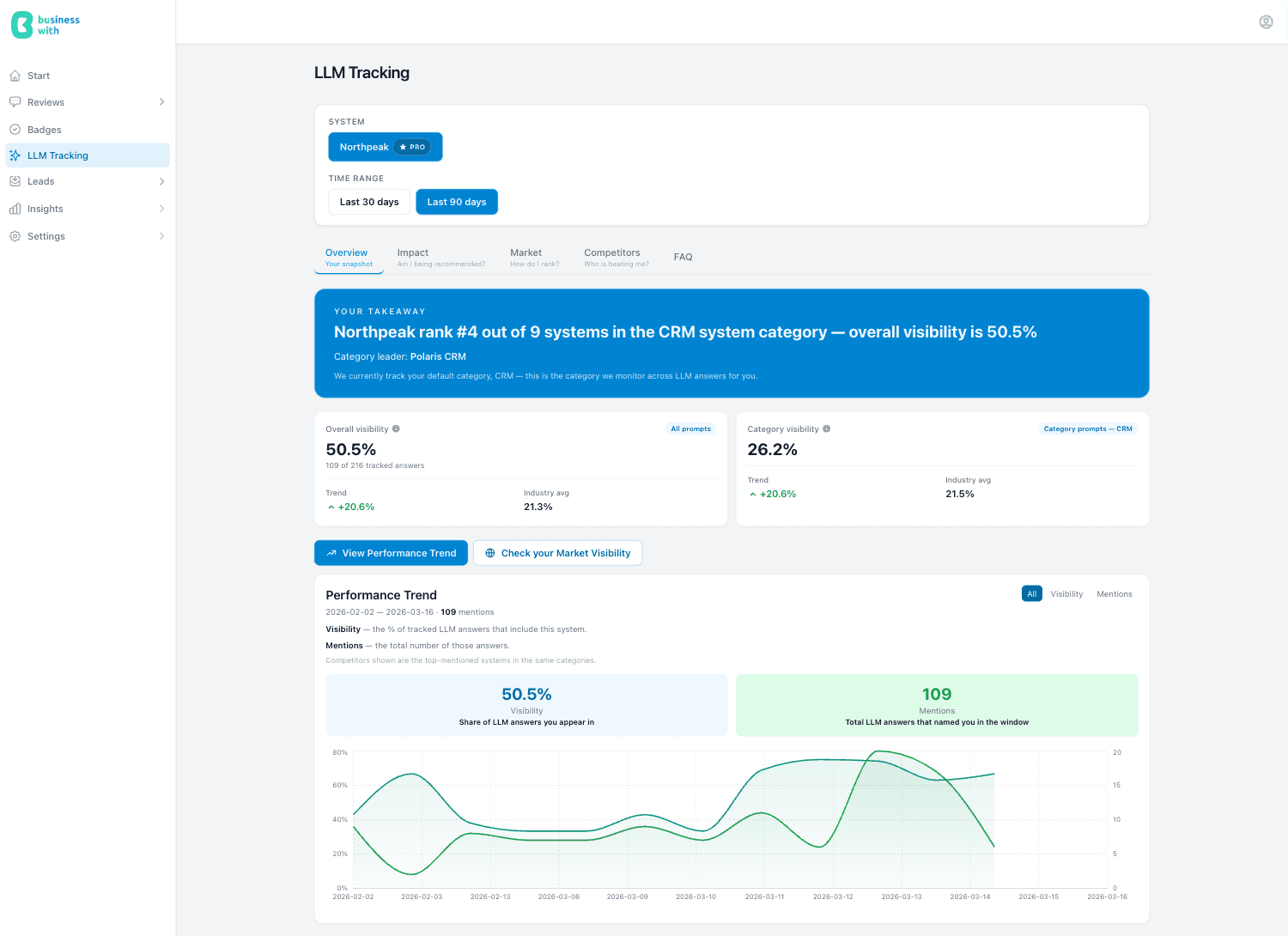Image resolution: width=1288 pixels, height=936 pixels.
Task: Show only Visibility on the chart
Action: pyautogui.click(x=1066, y=594)
